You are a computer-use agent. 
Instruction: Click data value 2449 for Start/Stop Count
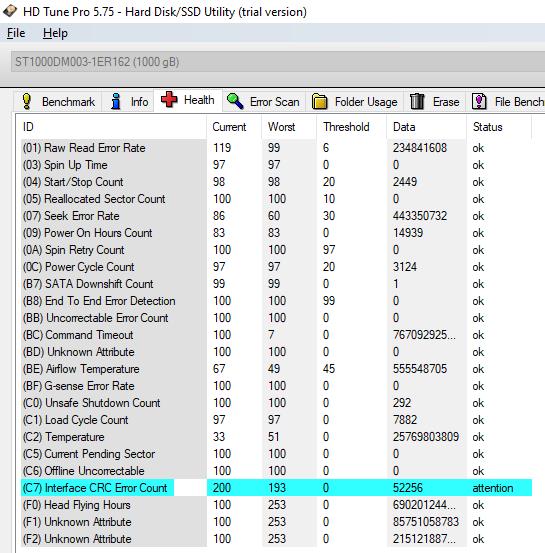pos(405,182)
